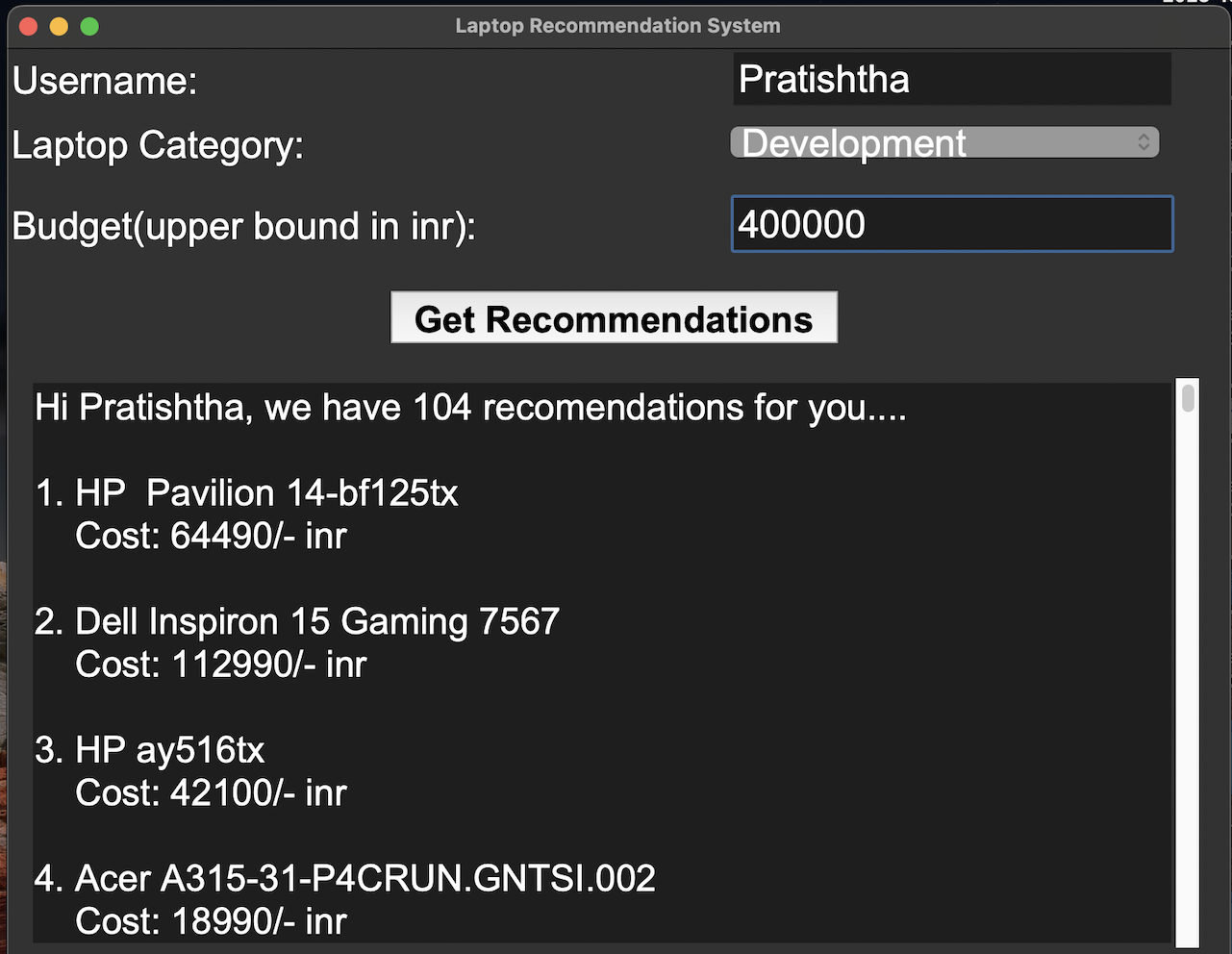Click 'Cost: 42100/- inr' line
Viewport: 1232px width, 954px height.
(x=211, y=793)
